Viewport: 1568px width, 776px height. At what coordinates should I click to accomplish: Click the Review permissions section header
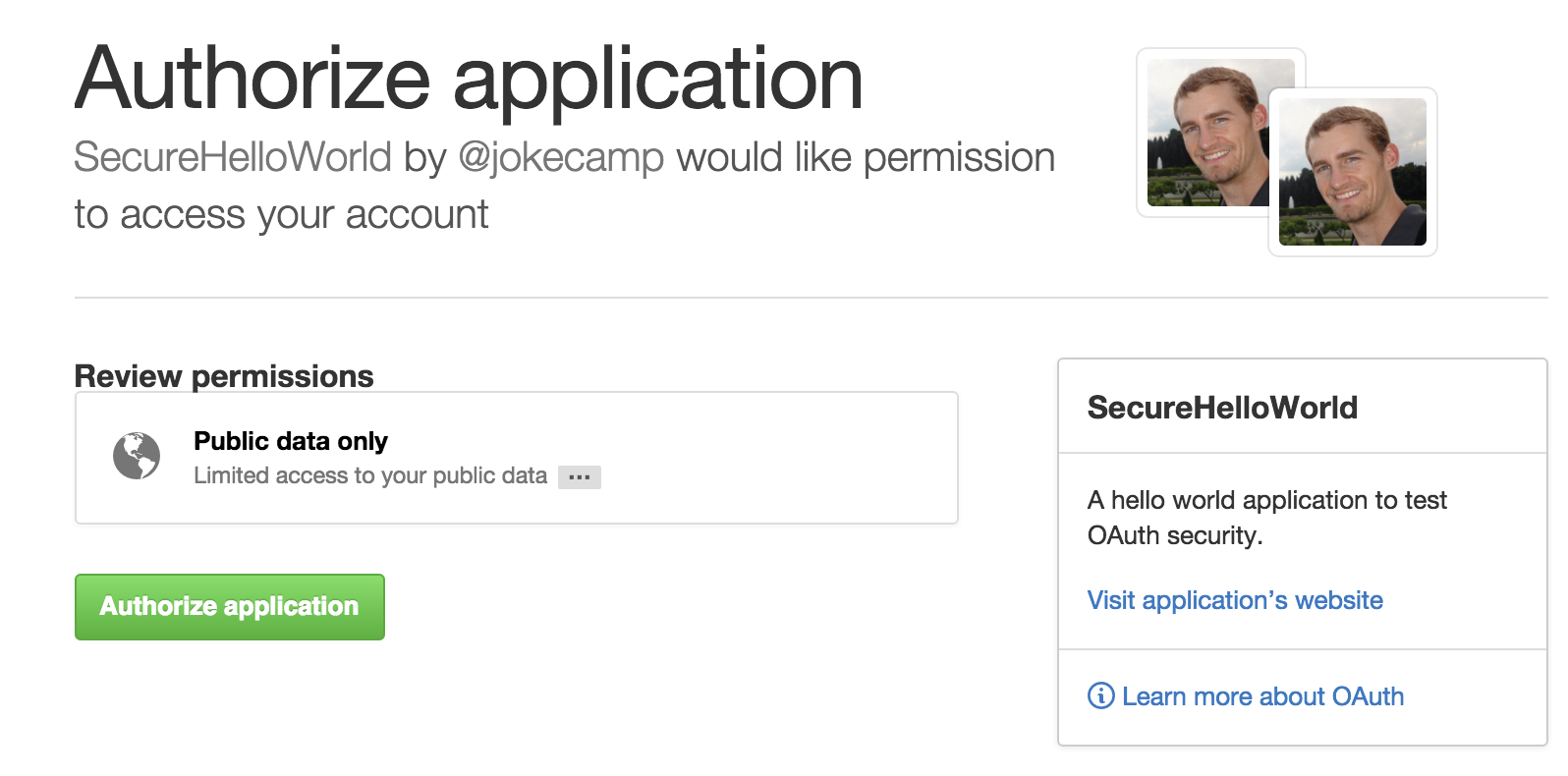[223, 376]
